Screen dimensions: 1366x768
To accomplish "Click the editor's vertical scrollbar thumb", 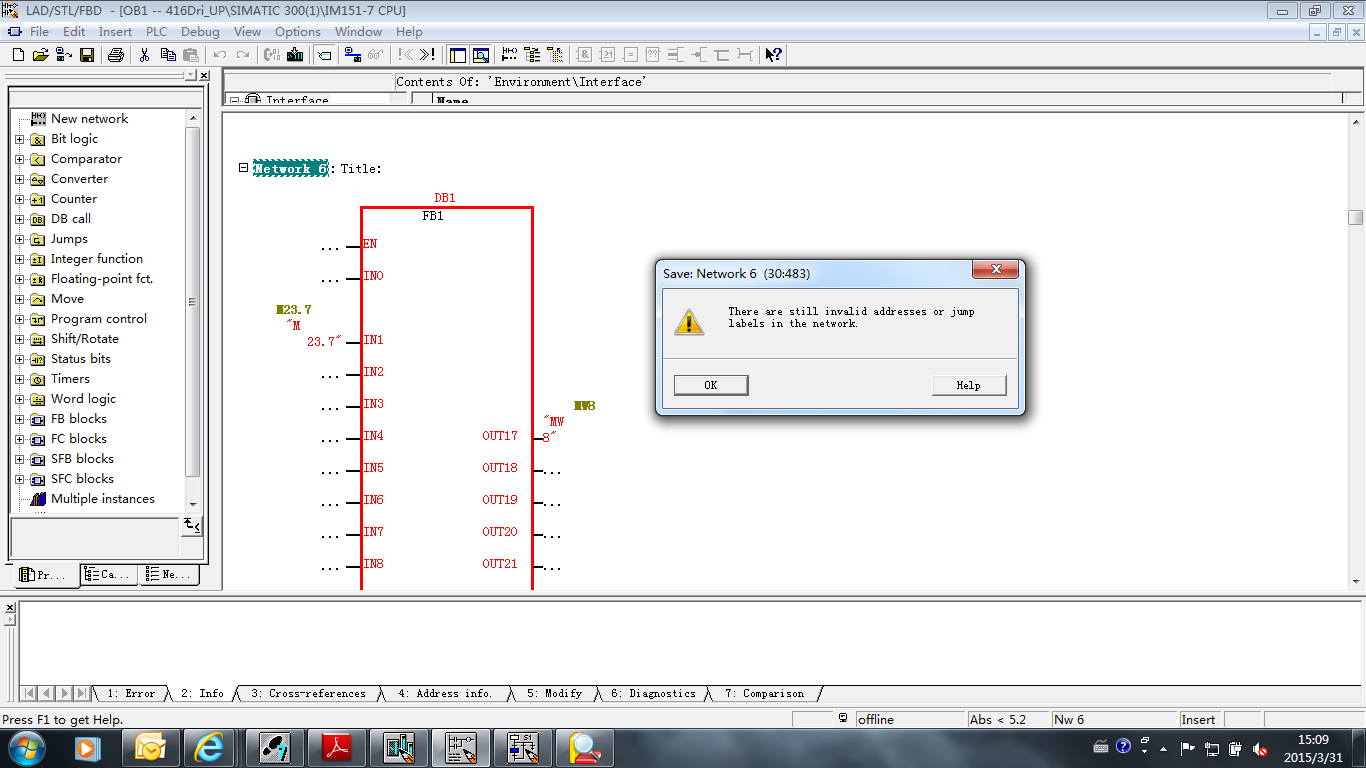I will pyautogui.click(x=1355, y=217).
